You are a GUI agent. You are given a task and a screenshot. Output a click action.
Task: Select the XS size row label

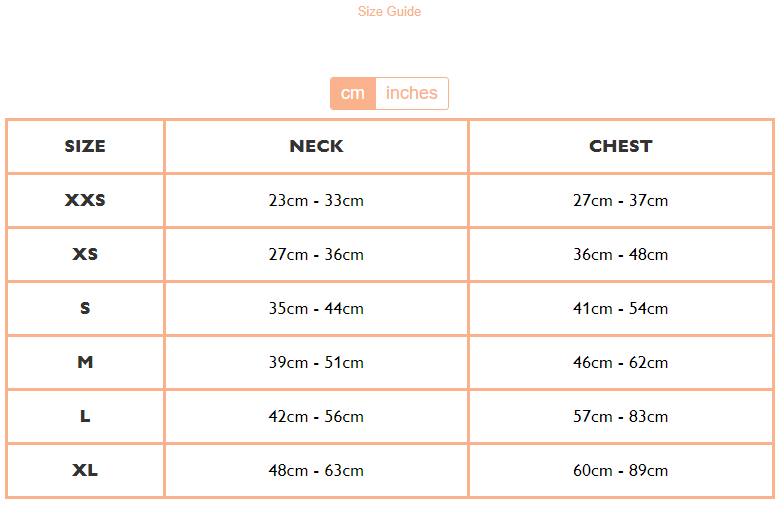85,254
